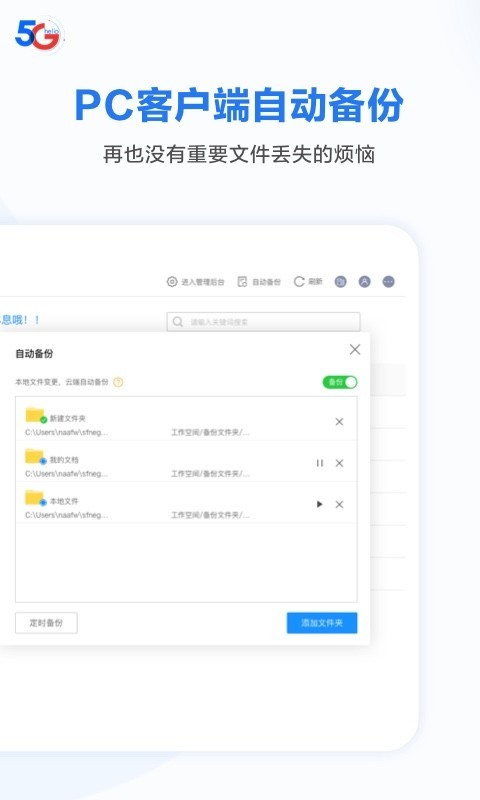Click the 定时备份 button
The width and height of the screenshot is (480, 800).
pos(46,623)
